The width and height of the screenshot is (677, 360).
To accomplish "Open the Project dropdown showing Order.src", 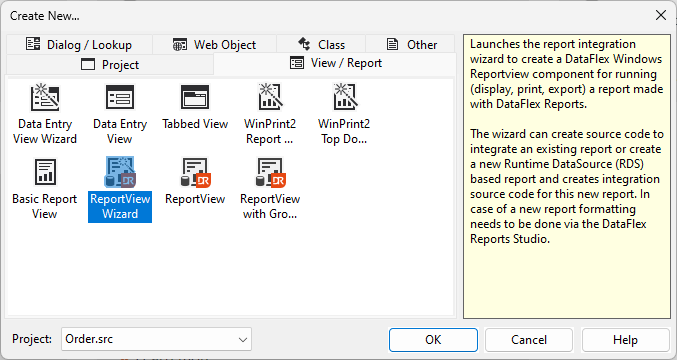I will (x=156, y=339).
